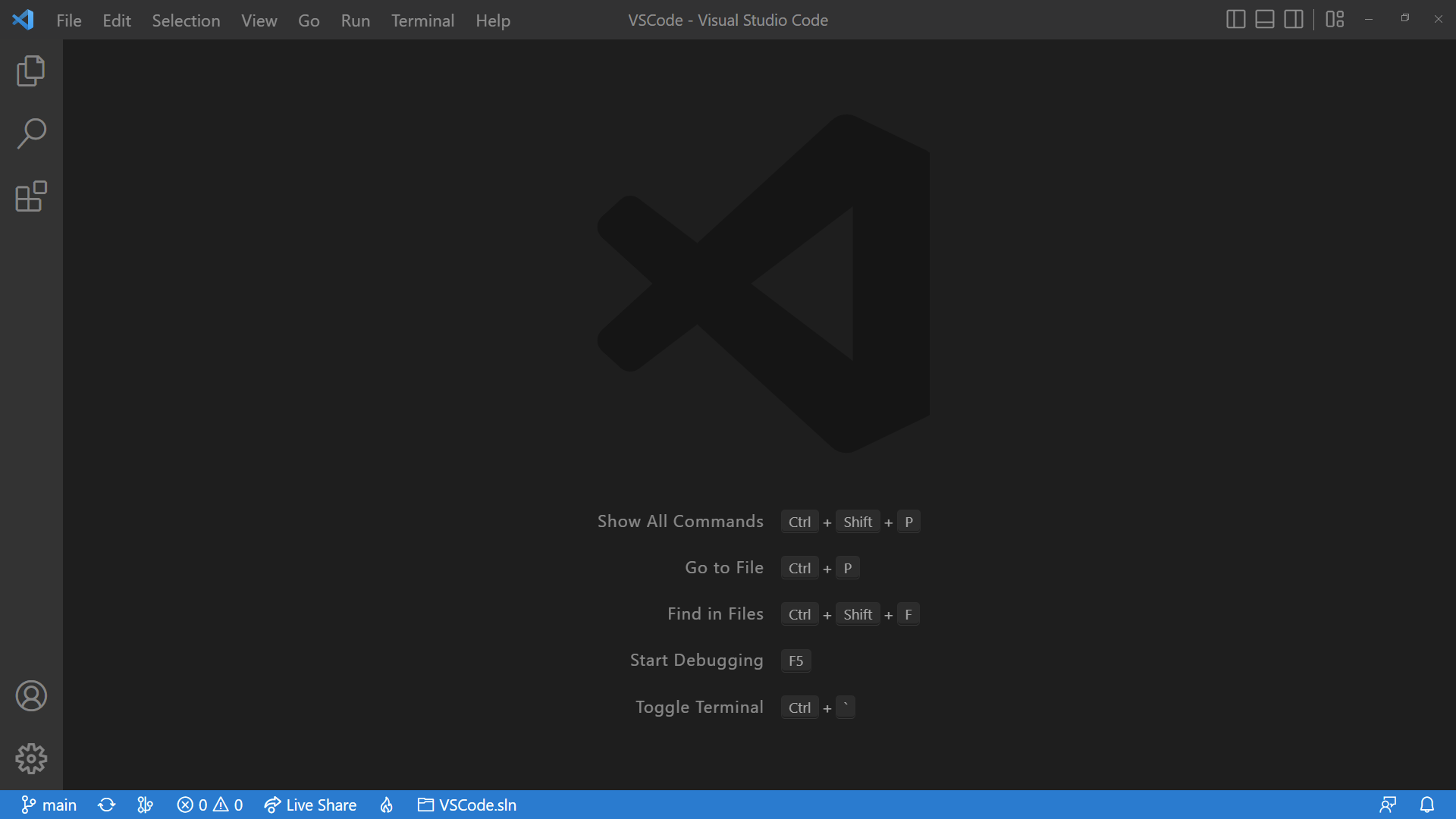The image size is (1456, 819).
Task: Close the VS Code window
Action: point(1438,20)
